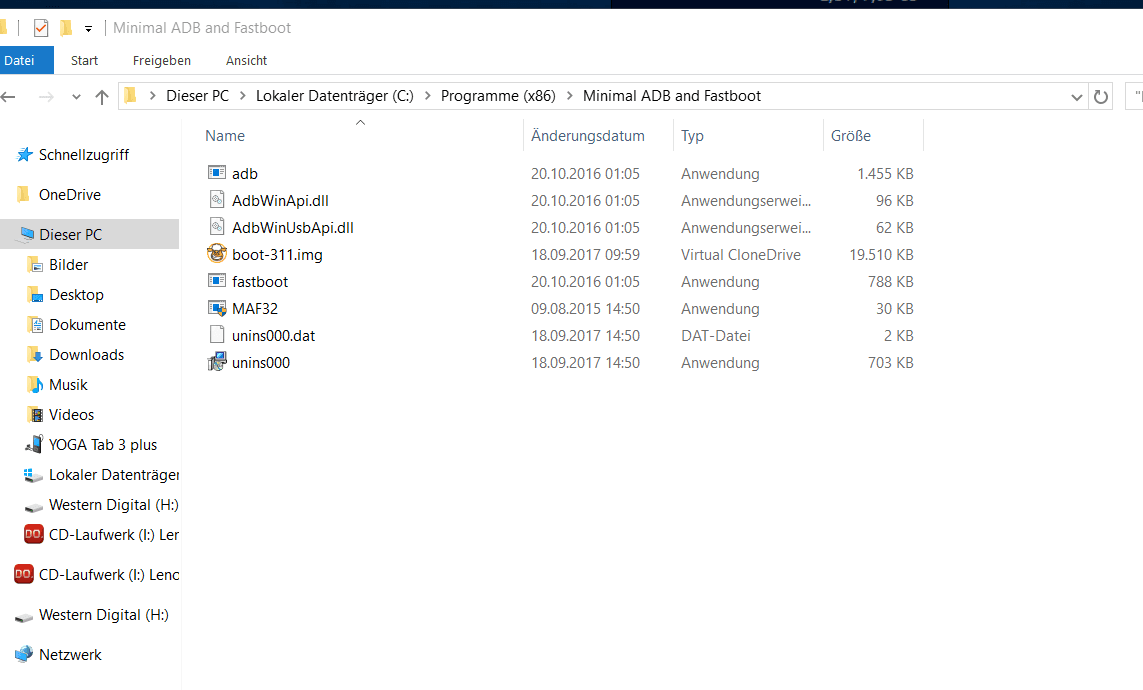Screen dimensions: 1143x690
Task: Select the unins000.dat file icon
Action: 216,334
